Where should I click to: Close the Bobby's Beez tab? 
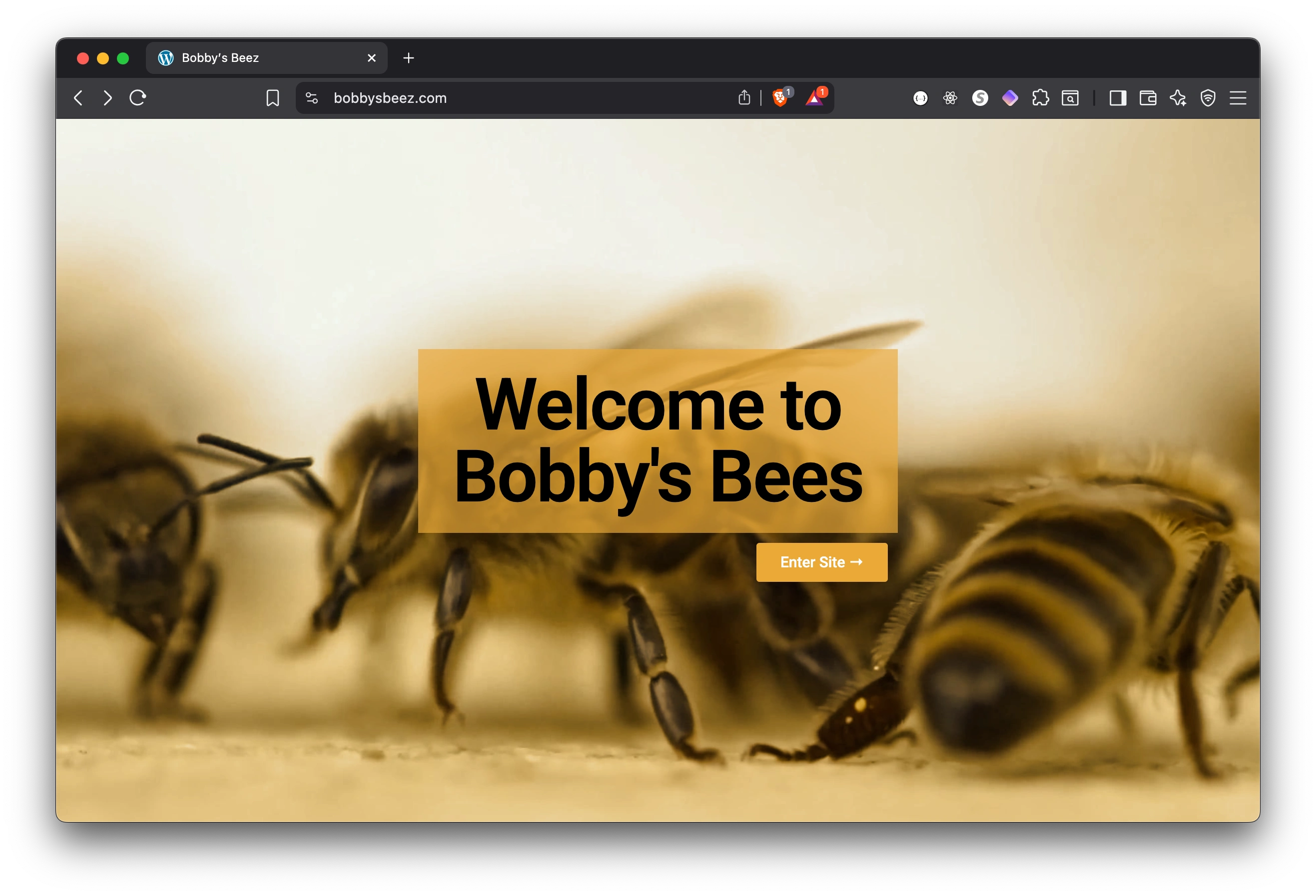pos(372,58)
